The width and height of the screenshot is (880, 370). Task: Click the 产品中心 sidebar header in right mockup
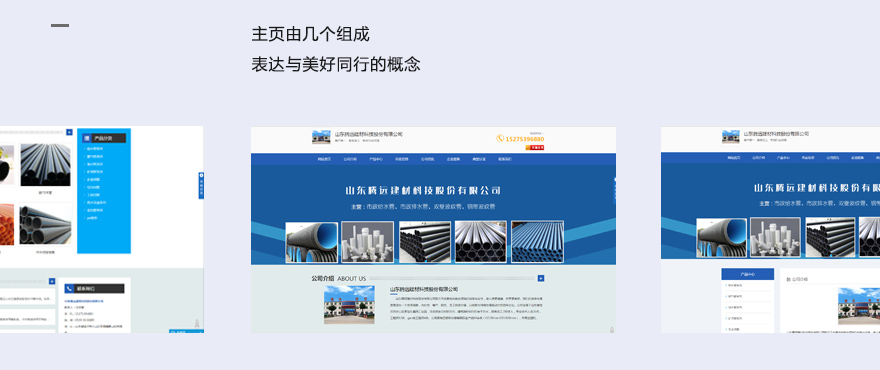coord(748,274)
